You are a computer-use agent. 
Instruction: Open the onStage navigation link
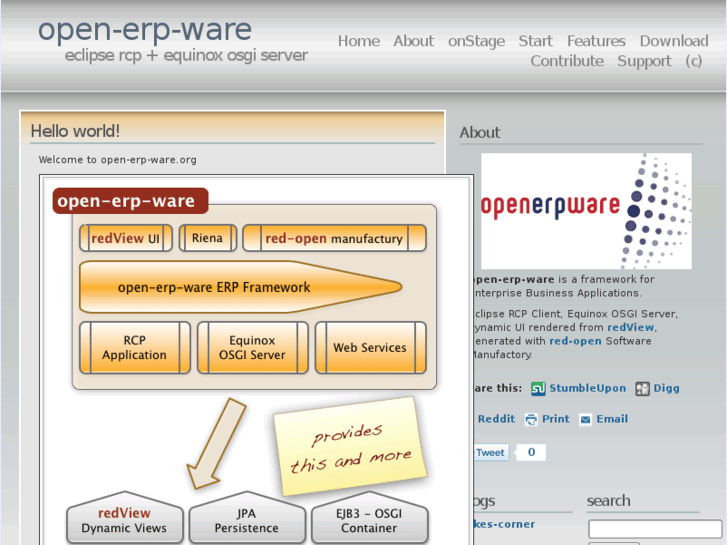point(476,41)
